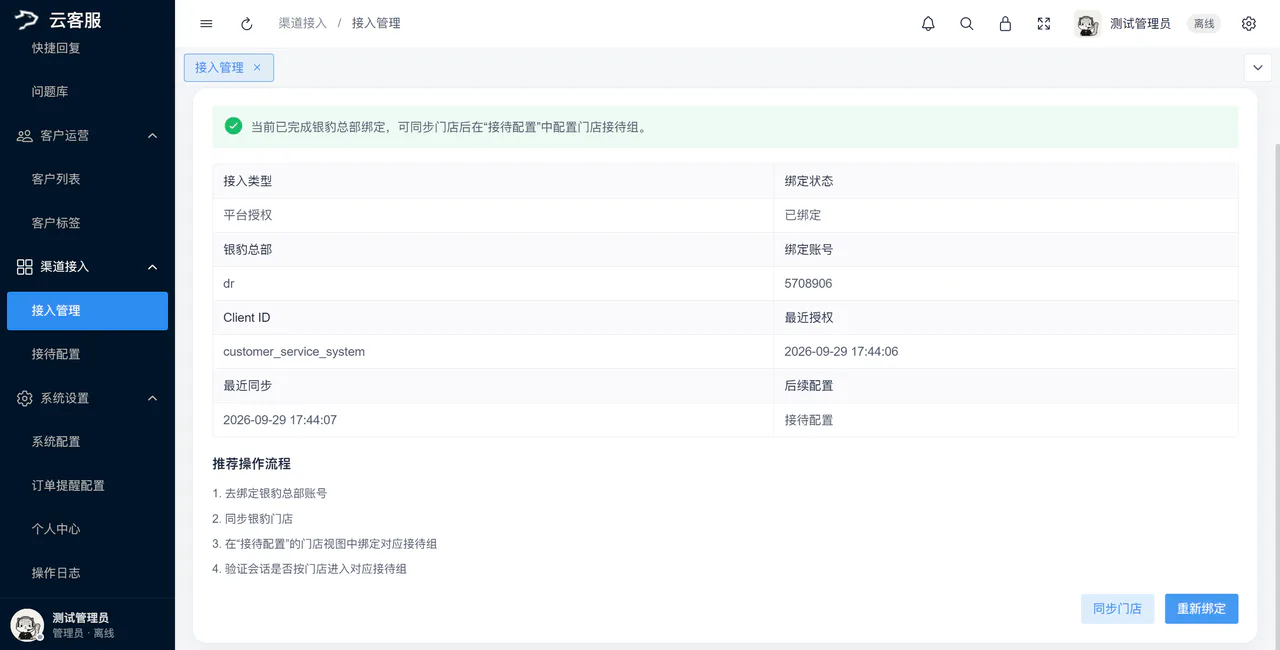The height and width of the screenshot is (650, 1280).
Task: Click the lock screen icon
Action: click(1005, 23)
